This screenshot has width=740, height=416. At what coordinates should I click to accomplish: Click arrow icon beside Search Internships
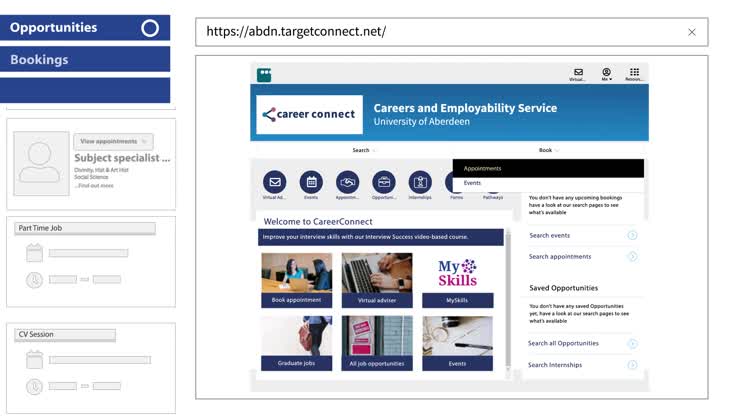click(x=632, y=365)
